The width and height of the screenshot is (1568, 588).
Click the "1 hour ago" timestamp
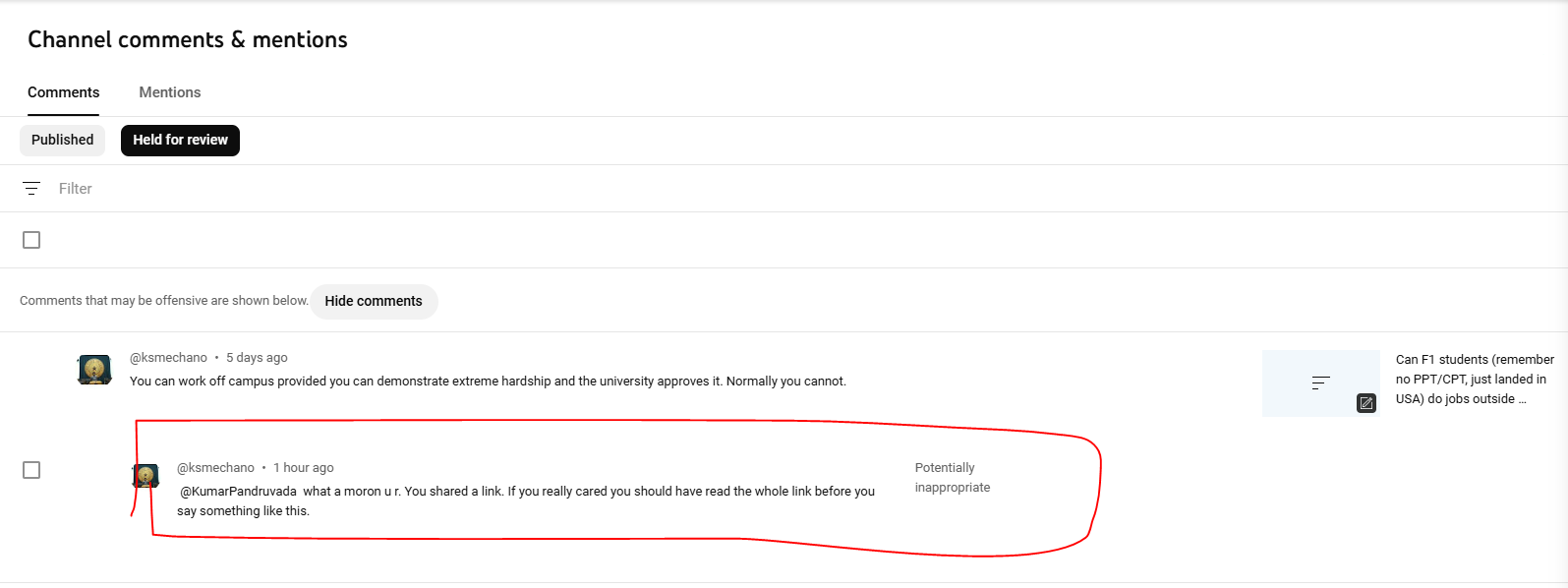pyautogui.click(x=304, y=468)
